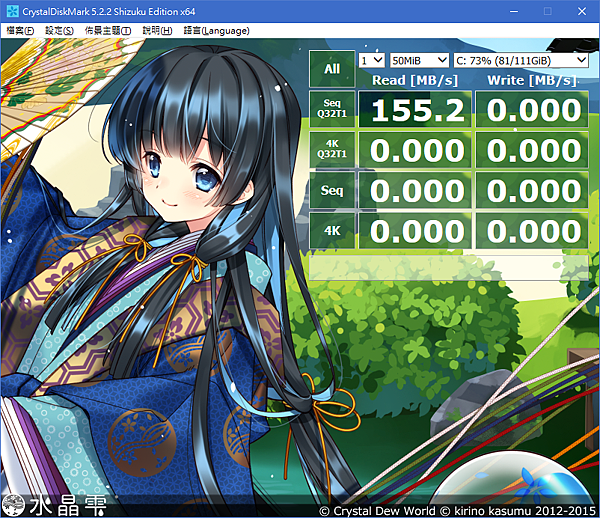Screen dimensions: 600x518
Task: Start the Seq Q32T1 benchmark
Action: pyautogui.click(x=332, y=109)
